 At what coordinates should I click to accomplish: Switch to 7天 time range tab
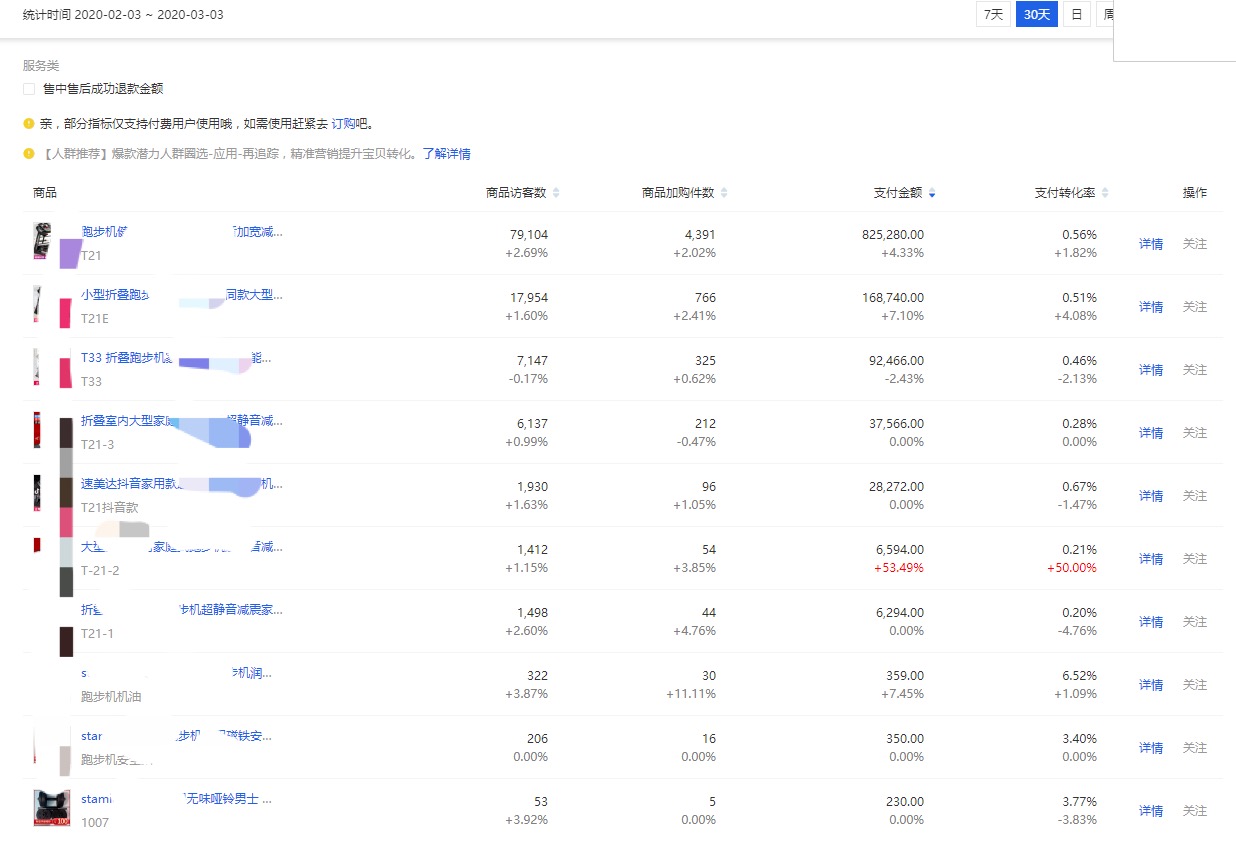point(993,14)
